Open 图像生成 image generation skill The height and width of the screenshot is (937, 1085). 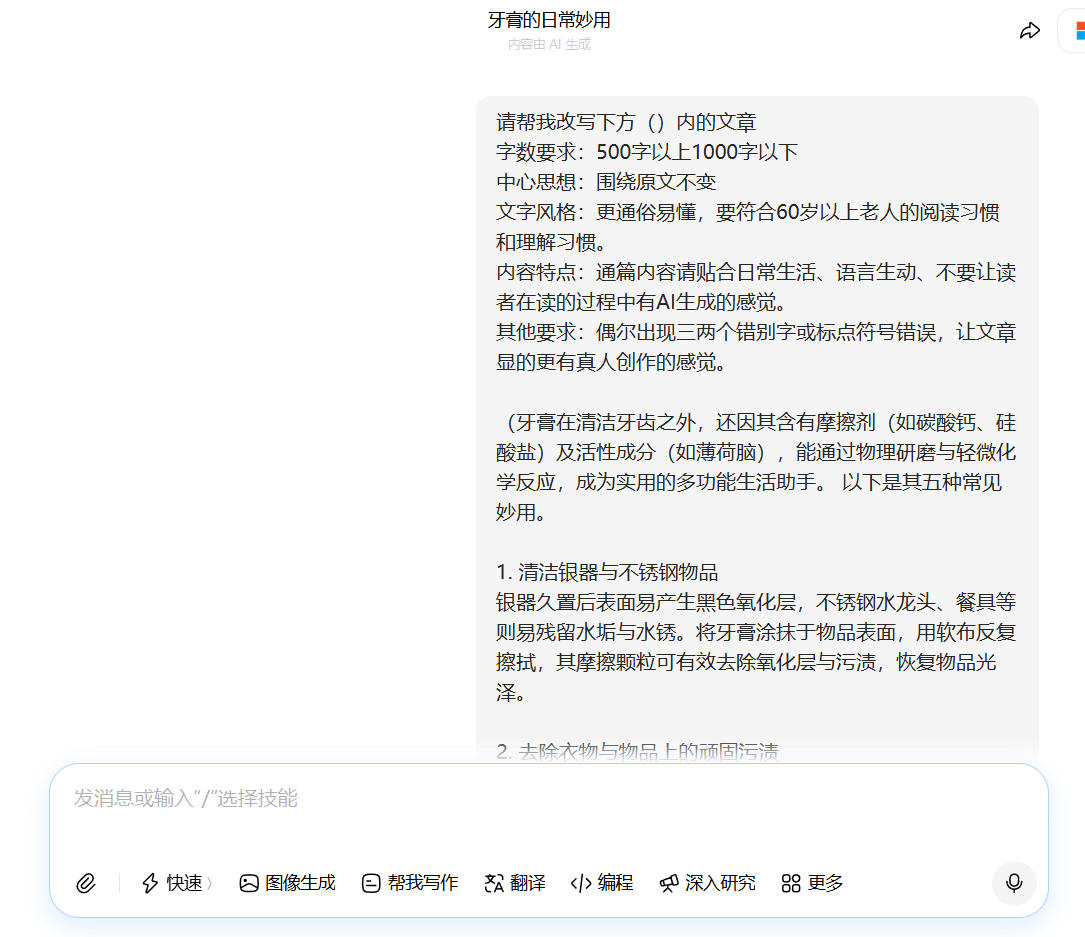[287, 883]
